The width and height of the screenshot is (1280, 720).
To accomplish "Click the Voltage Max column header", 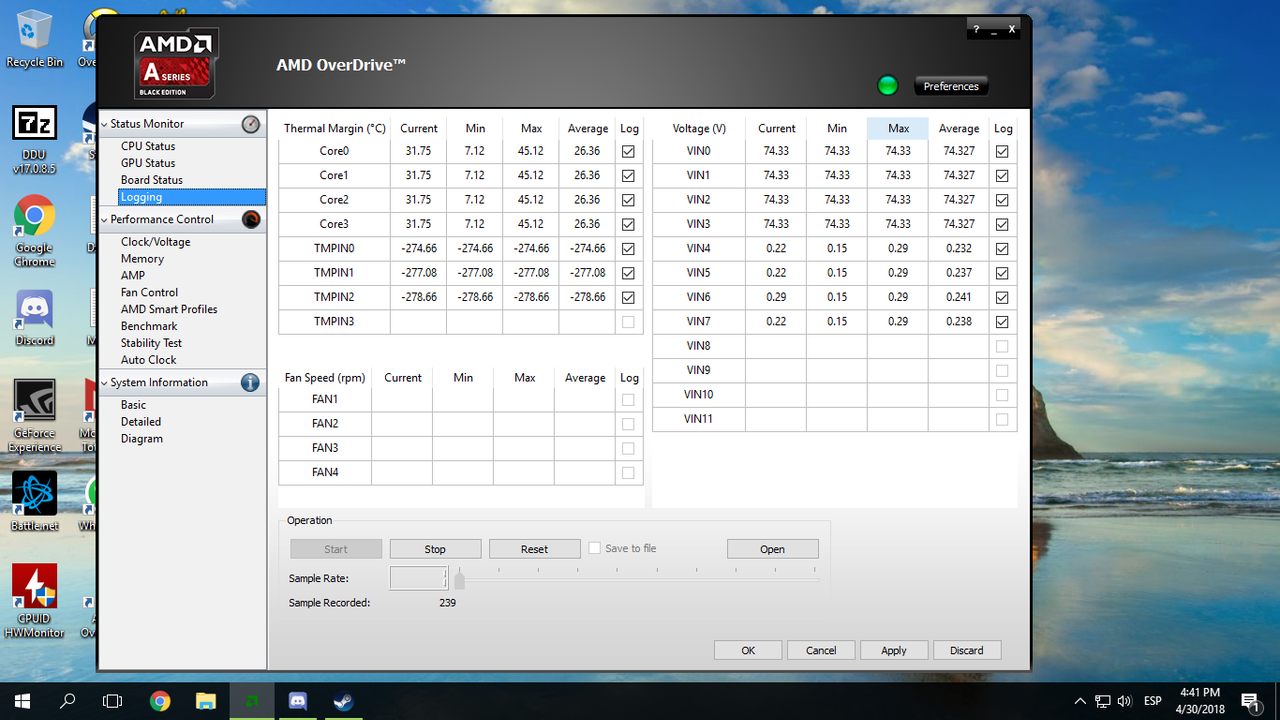I will (898, 128).
